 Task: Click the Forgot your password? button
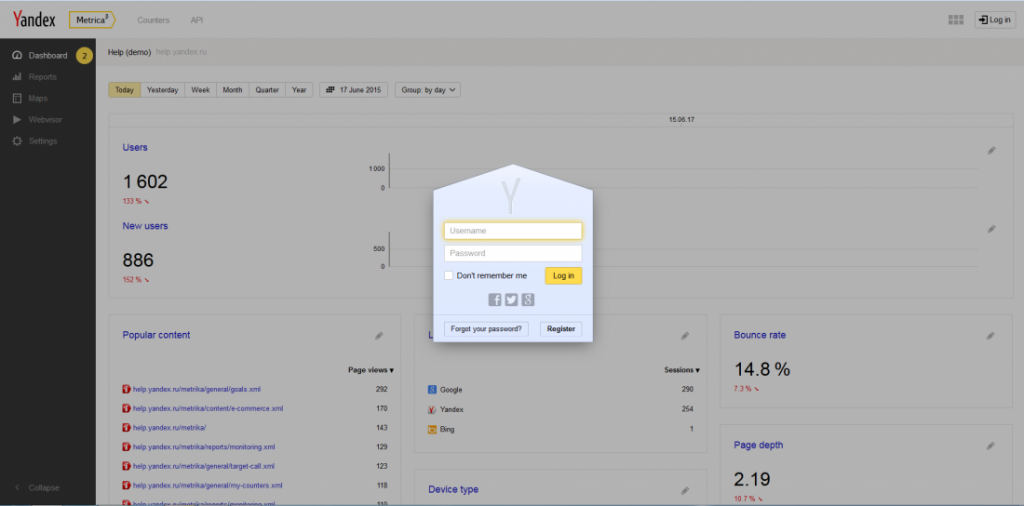(486, 329)
